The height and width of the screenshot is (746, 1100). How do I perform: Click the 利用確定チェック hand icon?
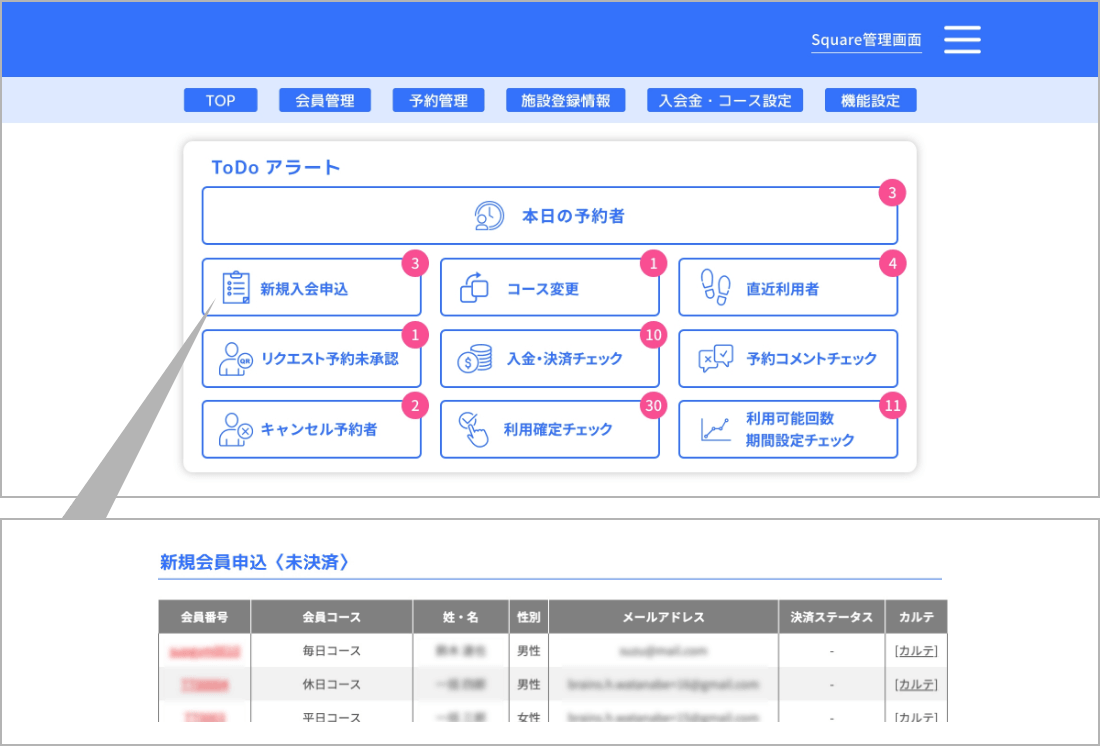(x=474, y=430)
